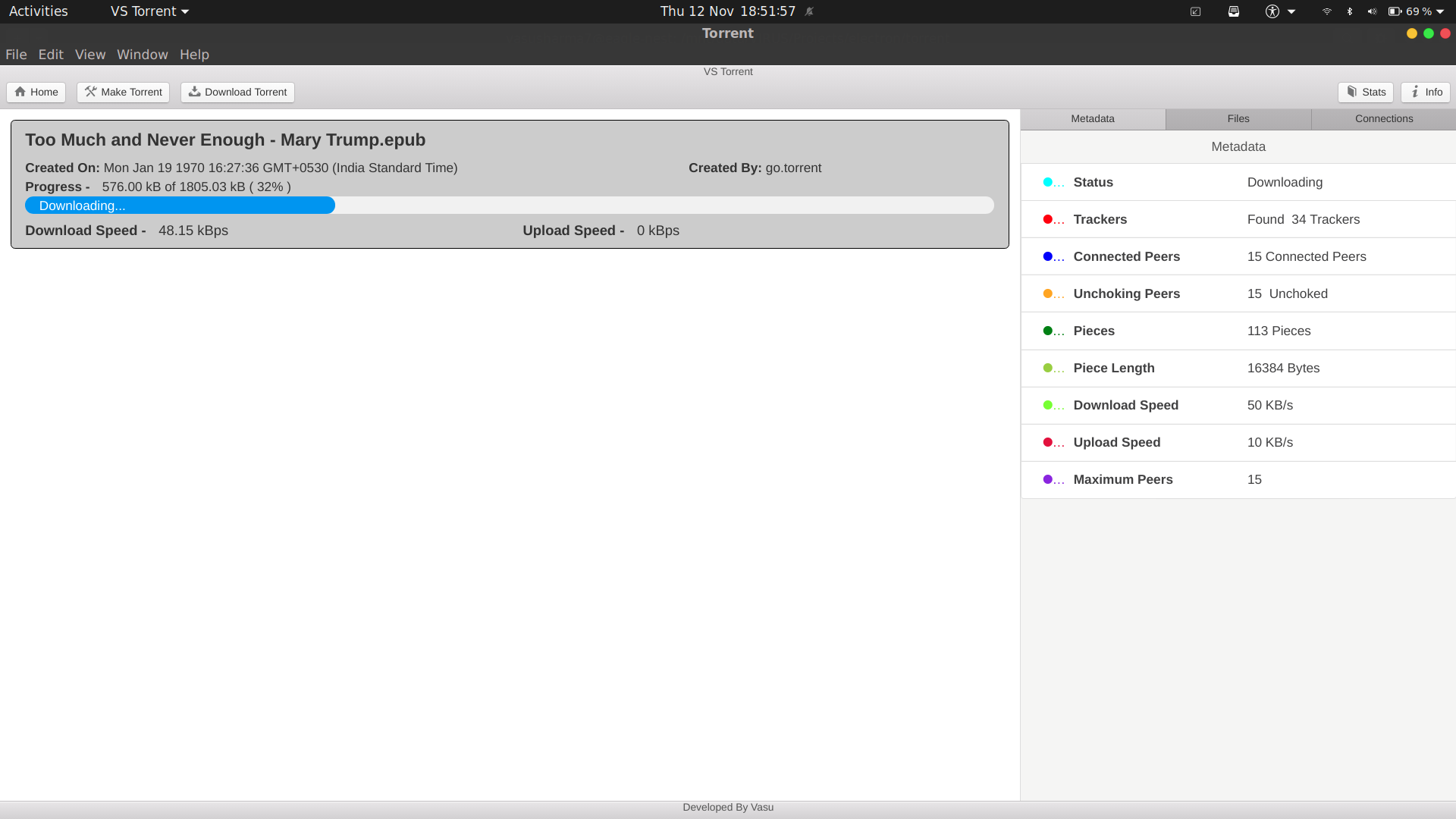Viewport: 1456px width, 819px height.
Task: Open the Info panel
Action: coord(1425,92)
